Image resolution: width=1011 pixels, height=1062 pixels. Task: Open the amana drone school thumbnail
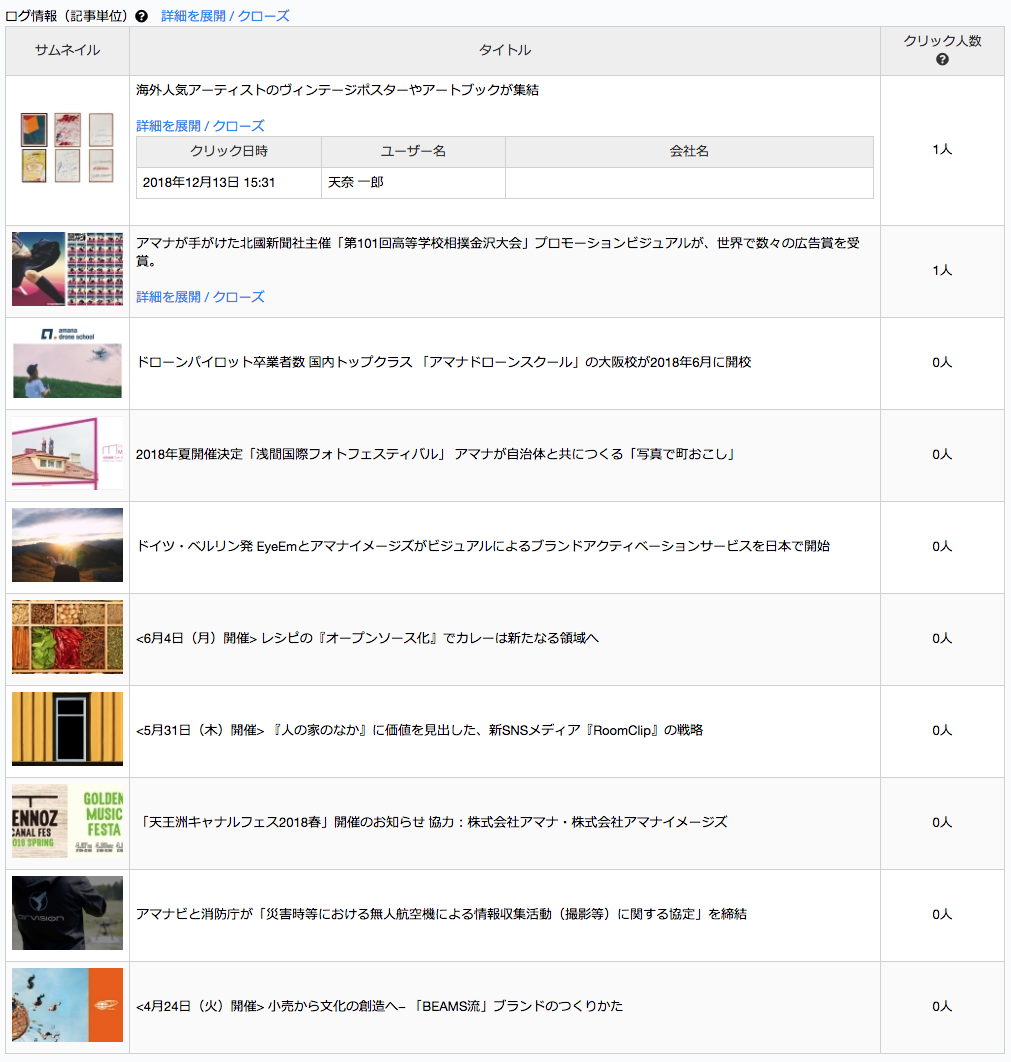click(x=67, y=362)
